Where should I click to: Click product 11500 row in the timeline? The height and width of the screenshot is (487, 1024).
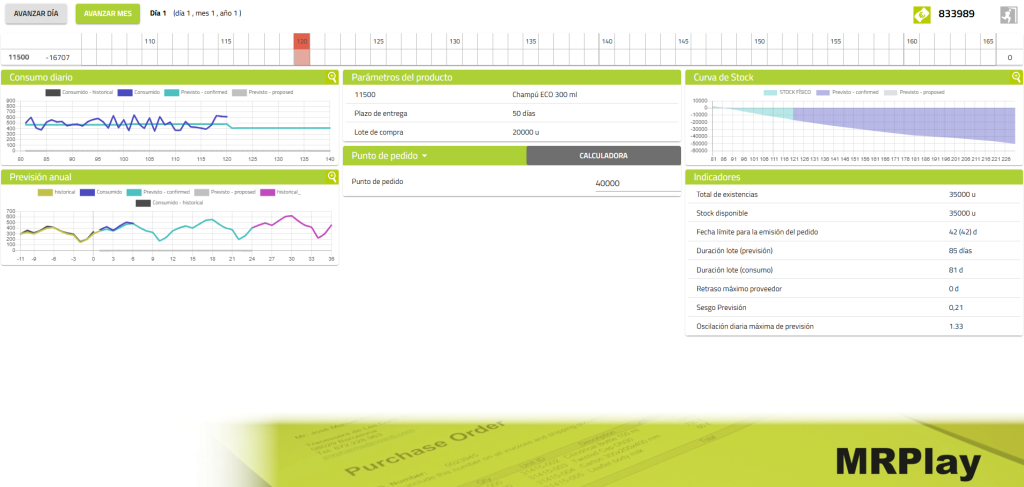pos(19,58)
